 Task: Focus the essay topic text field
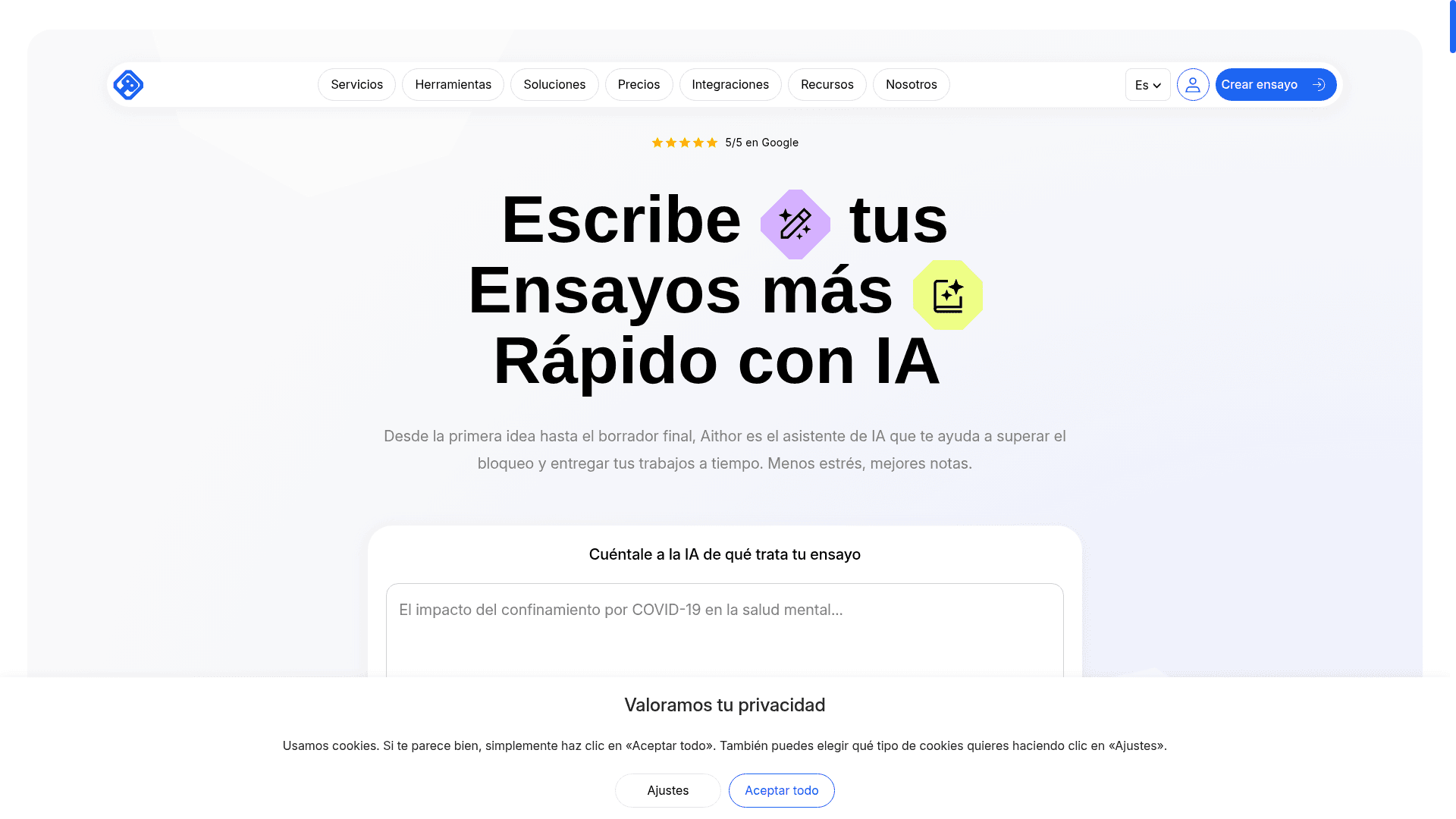(x=725, y=630)
